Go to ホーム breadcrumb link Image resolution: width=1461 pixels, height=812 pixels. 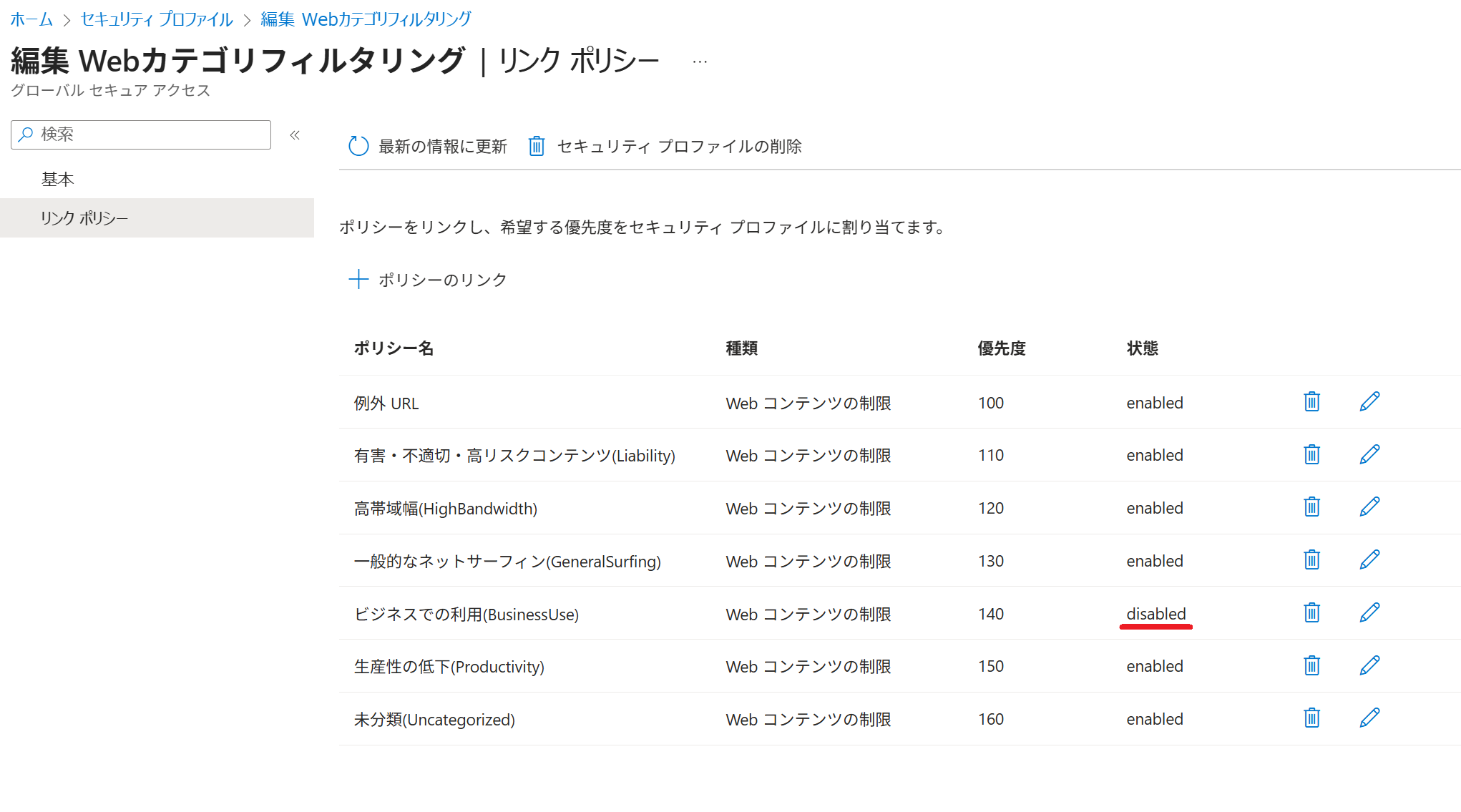[x=31, y=19]
